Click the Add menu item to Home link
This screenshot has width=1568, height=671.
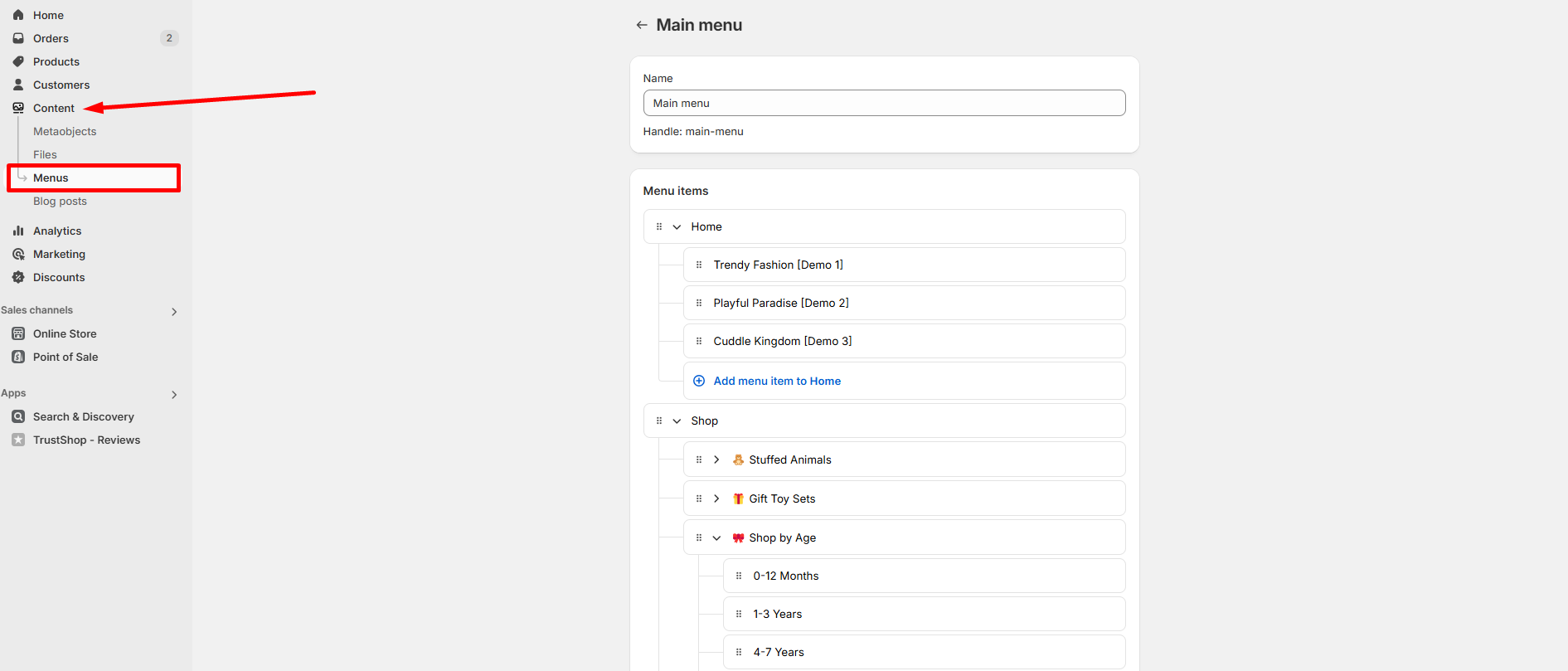(777, 381)
